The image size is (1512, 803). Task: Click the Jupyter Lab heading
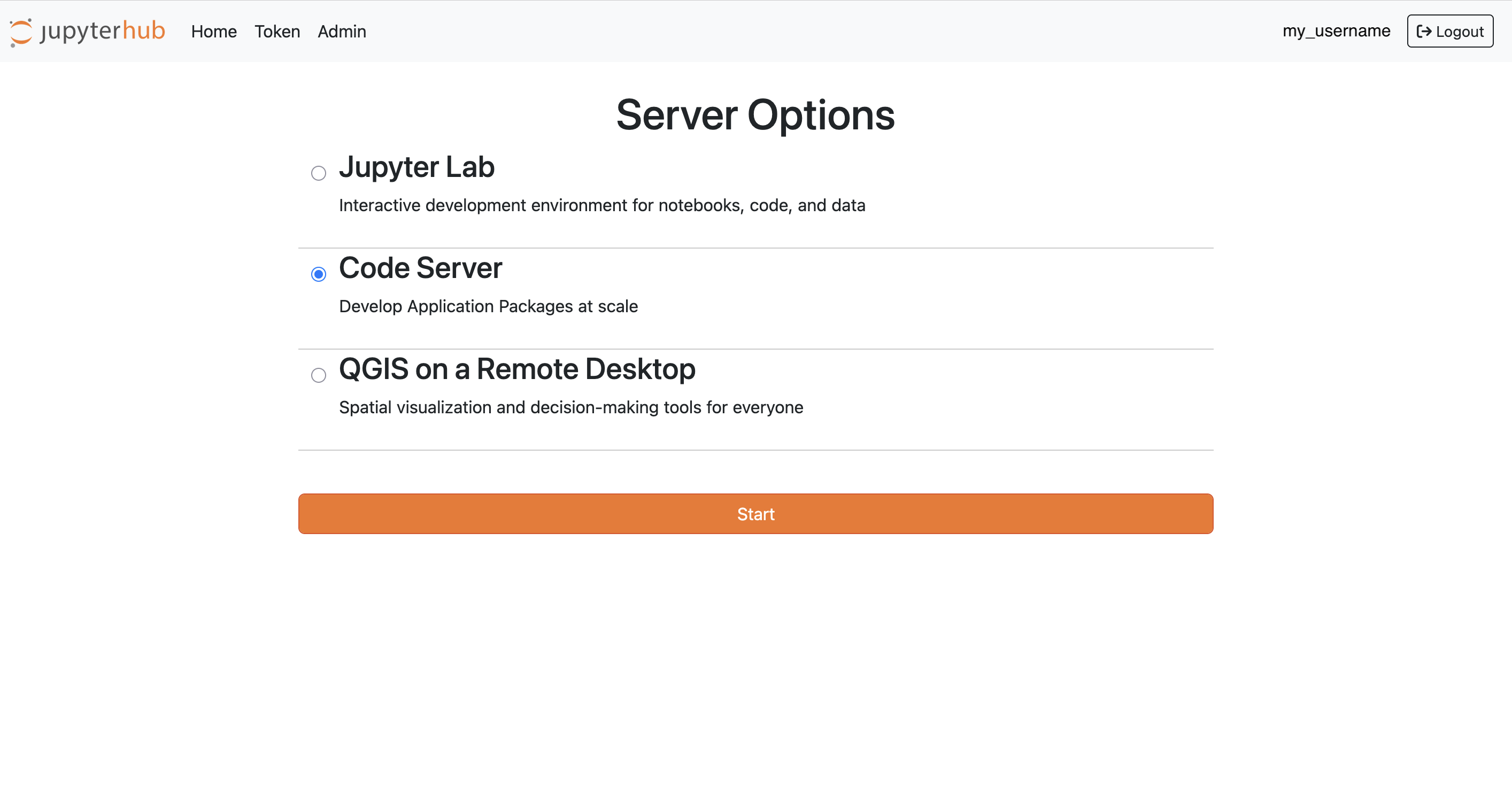click(x=416, y=167)
